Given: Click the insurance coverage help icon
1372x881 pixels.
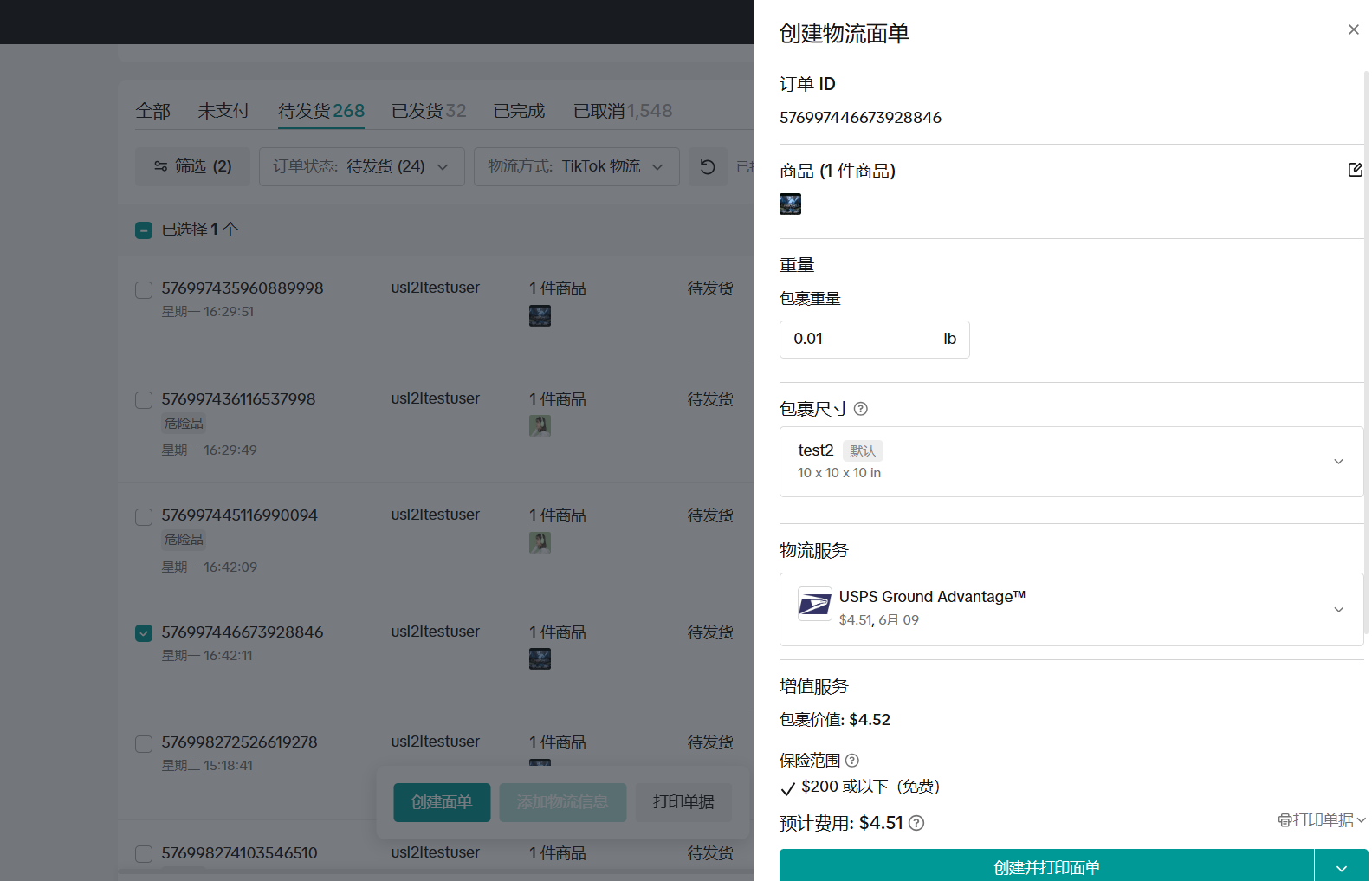Looking at the screenshot, I should point(851,761).
